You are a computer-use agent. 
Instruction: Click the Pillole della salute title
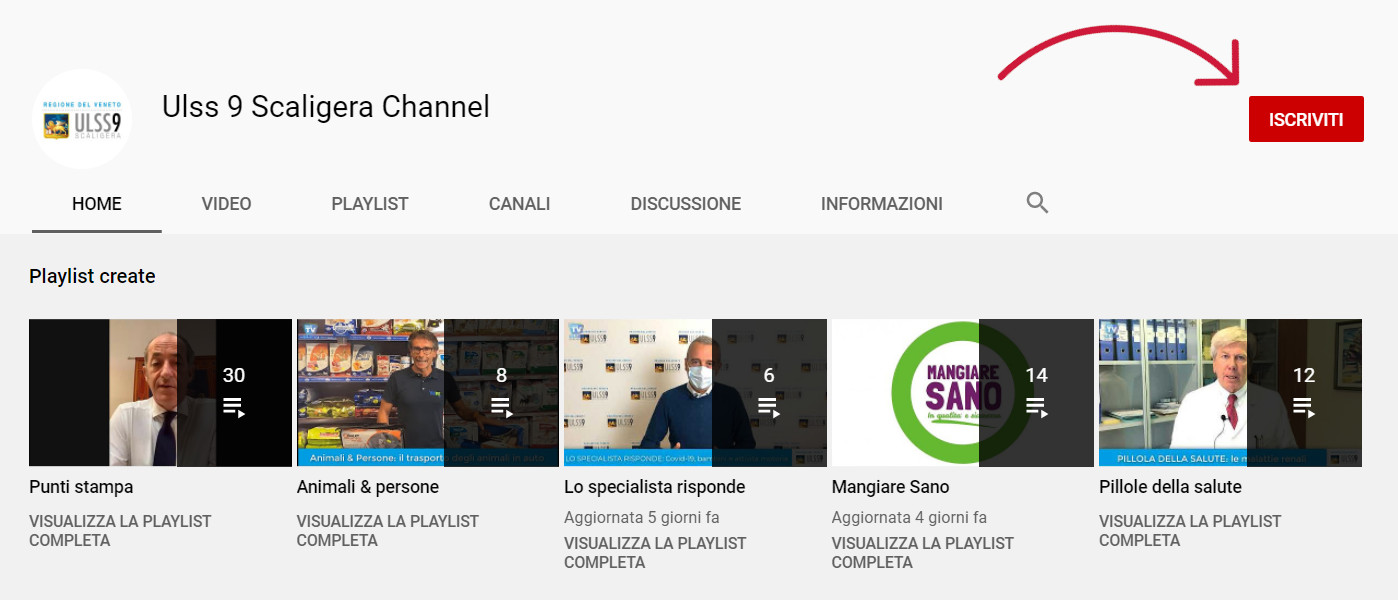tap(1170, 487)
